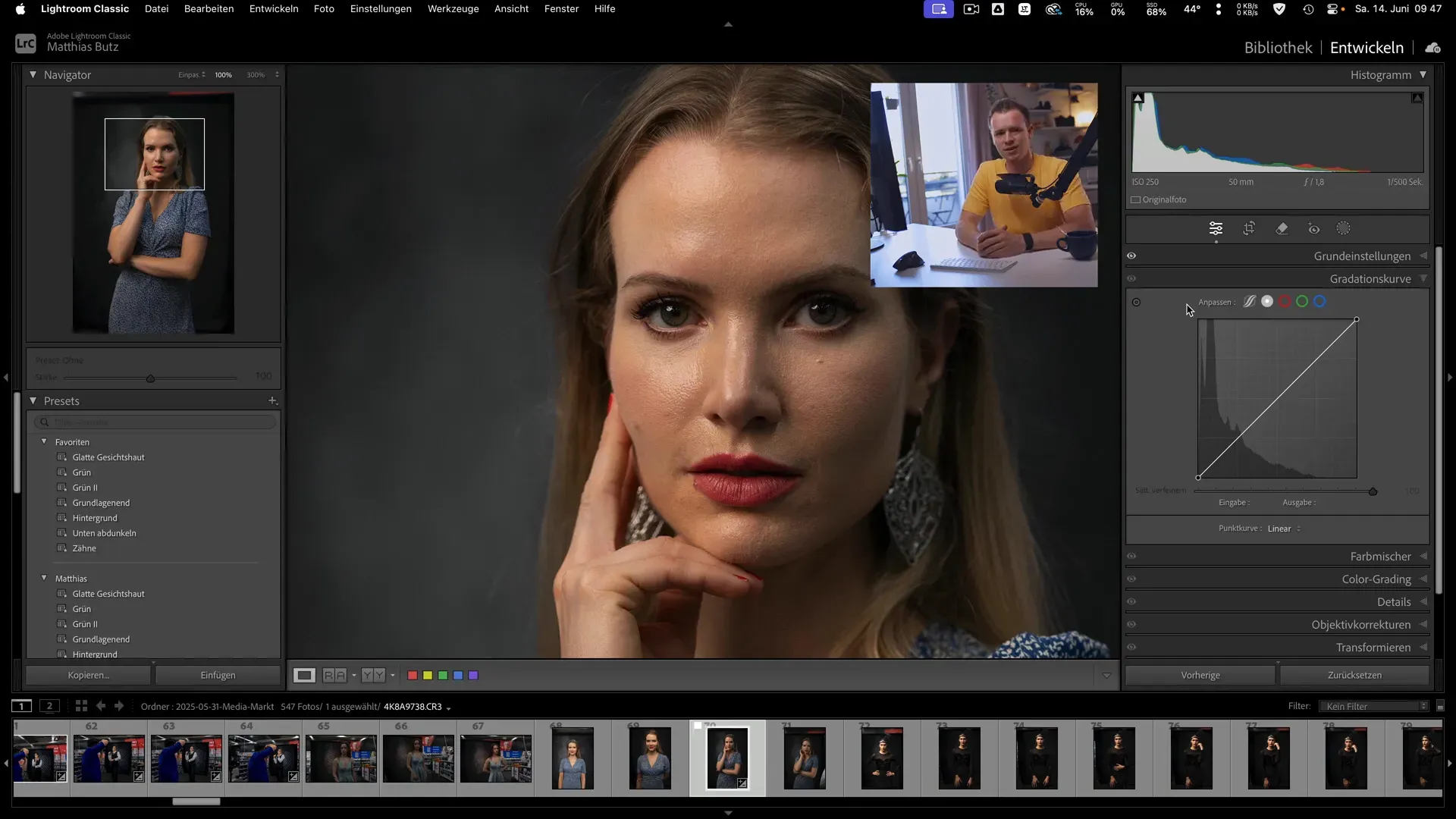The width and height of the screenshot is (1456, 819).
Task: Open the Healing / Erase tool
Action: tap(1282, 228)
